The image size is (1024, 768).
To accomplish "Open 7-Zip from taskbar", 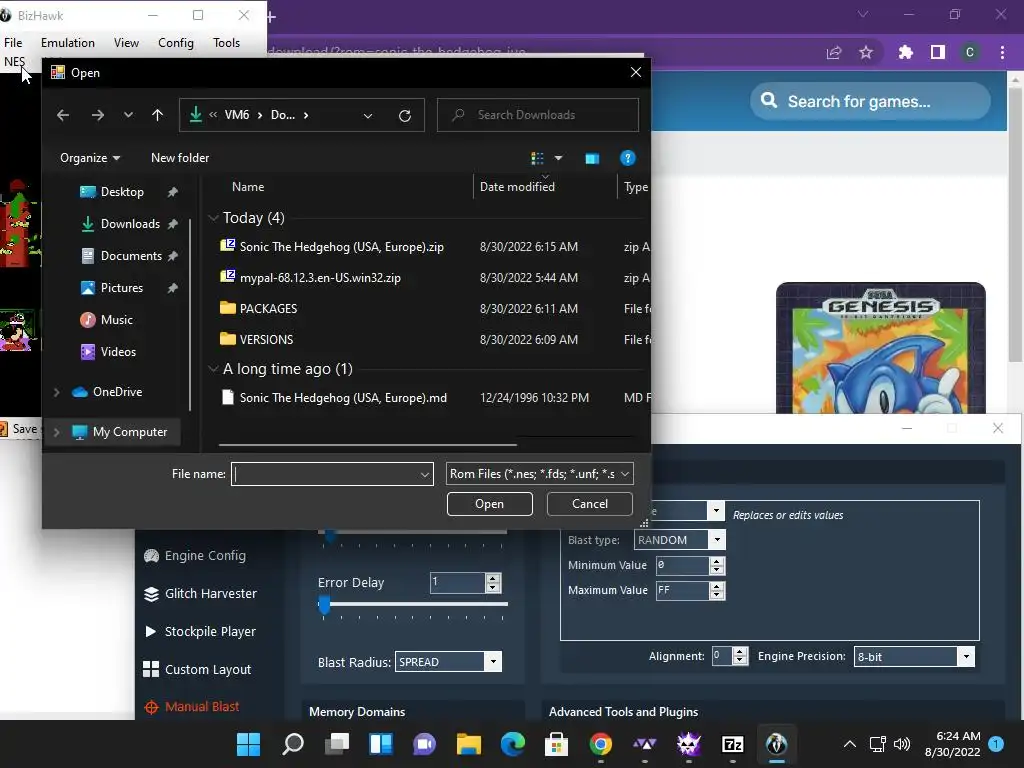I will 733,744.
